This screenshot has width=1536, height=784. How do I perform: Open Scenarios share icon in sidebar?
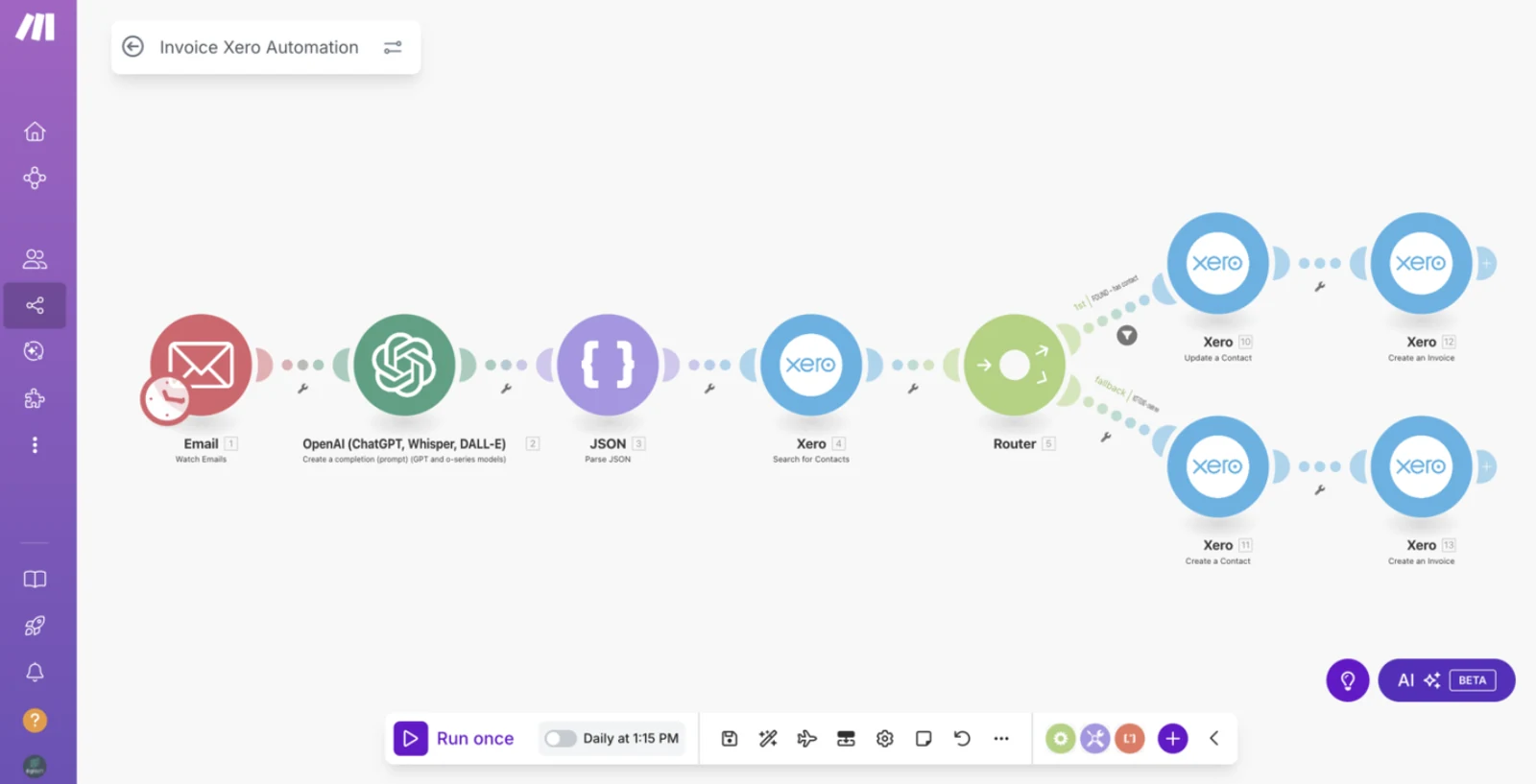35,305
